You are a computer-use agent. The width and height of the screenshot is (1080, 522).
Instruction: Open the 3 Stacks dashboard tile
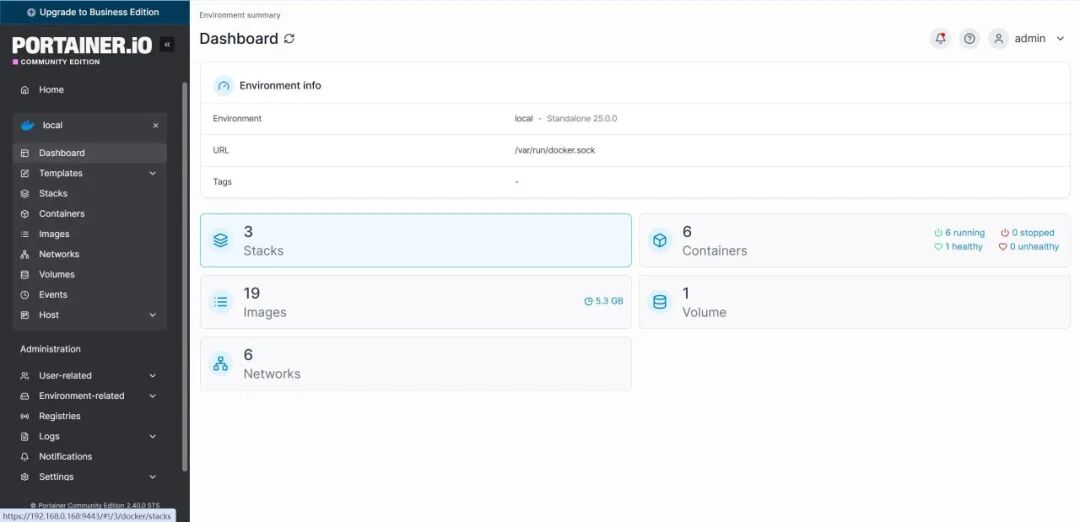coord(415,240)
